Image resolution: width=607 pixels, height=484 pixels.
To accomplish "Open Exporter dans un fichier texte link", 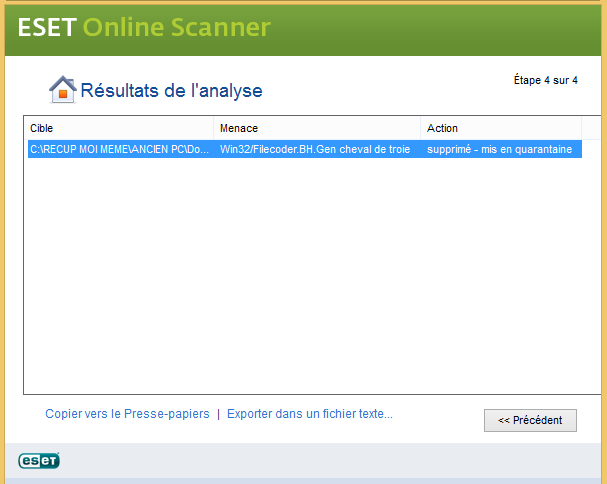I will point(310,414).
